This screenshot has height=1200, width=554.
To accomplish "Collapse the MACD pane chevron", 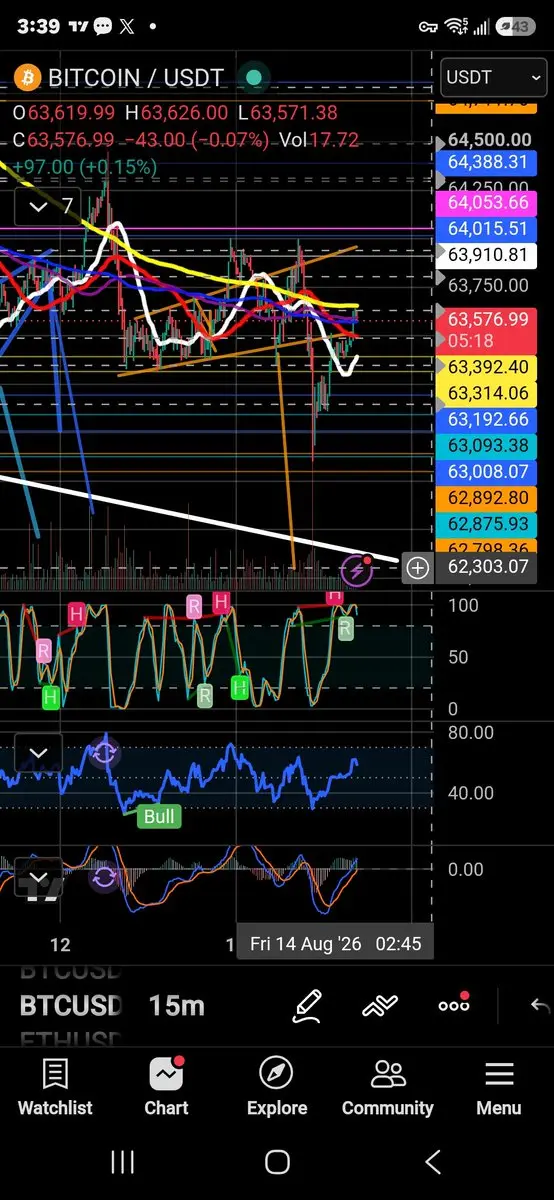I will (x=38, y=879).
